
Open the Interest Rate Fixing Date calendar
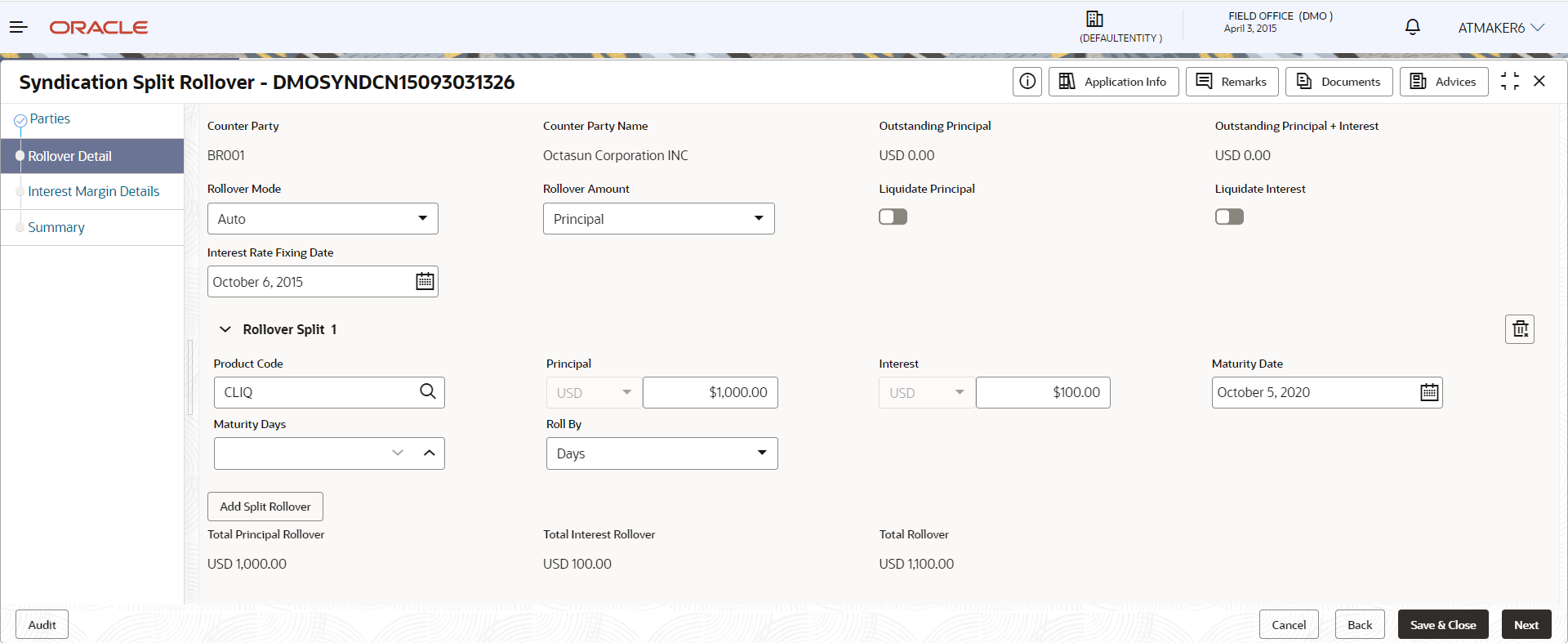tap(425, 282)
